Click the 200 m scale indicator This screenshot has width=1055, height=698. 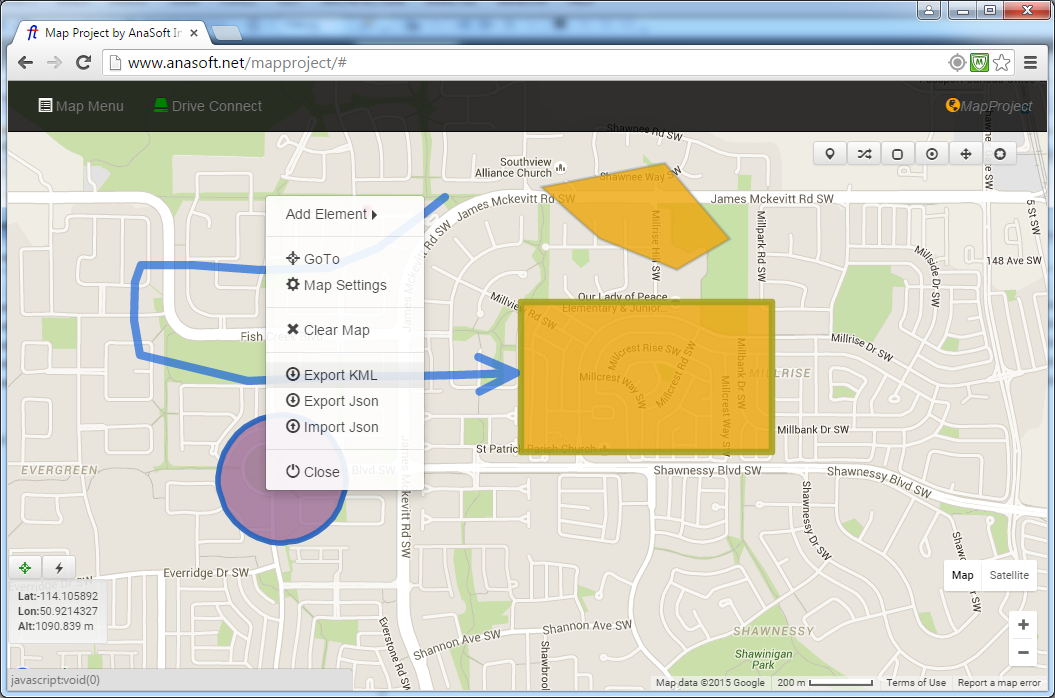825,683
